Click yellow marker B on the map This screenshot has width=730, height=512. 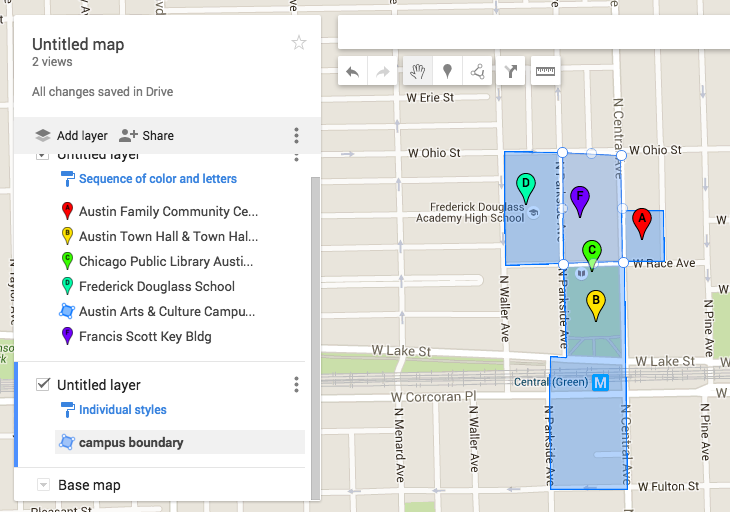point(595,305)
